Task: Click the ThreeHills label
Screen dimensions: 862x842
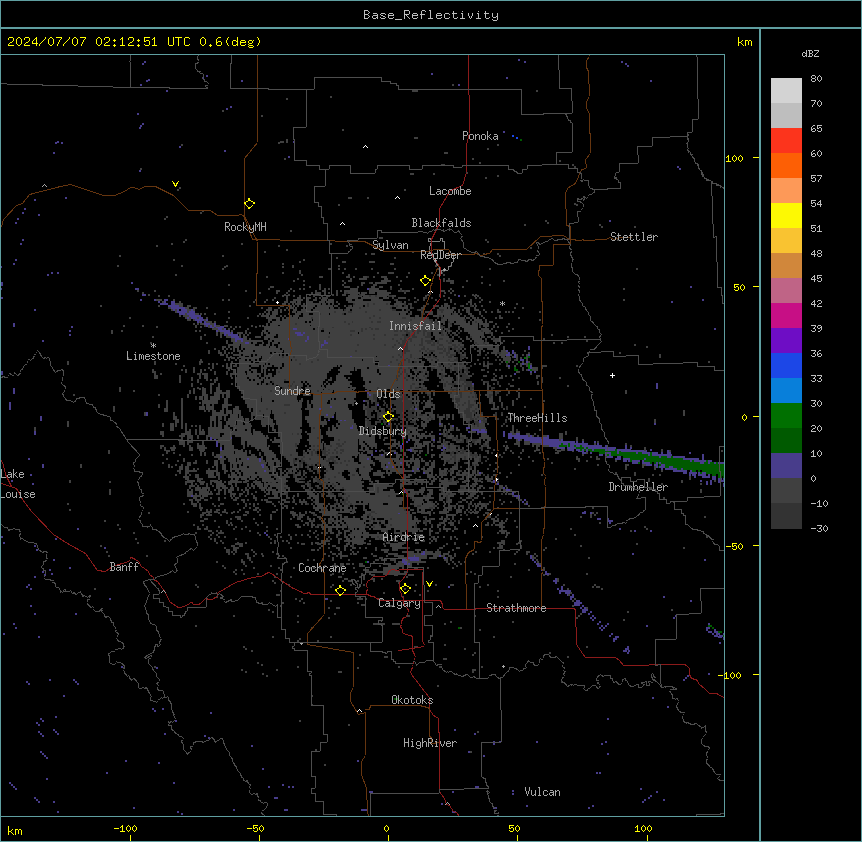Action: coord(537,418)
